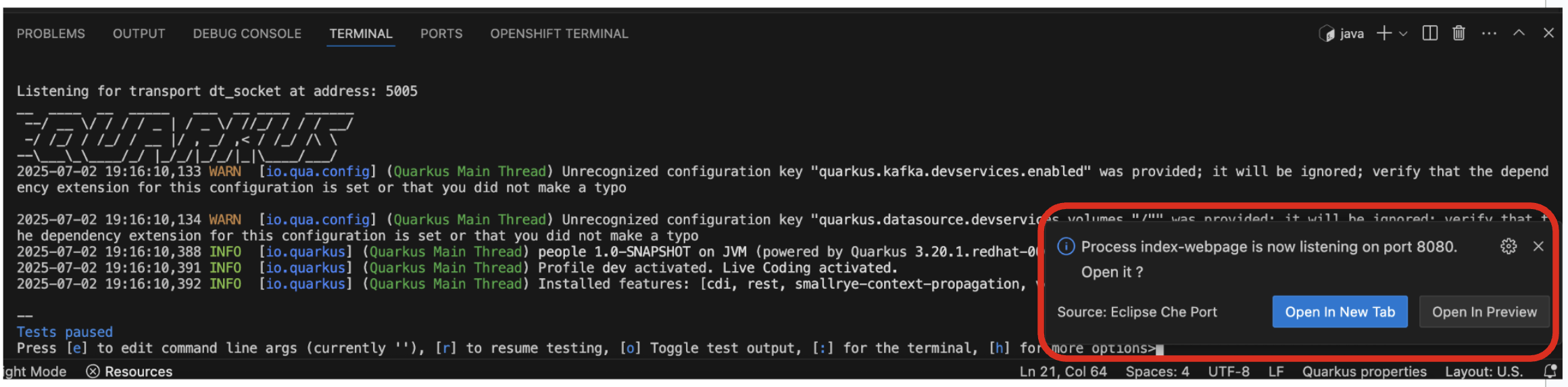Click notifications bell in status bar
Image resolution: width=1568 pixels, height=387 pixels.
(1551, 371)
